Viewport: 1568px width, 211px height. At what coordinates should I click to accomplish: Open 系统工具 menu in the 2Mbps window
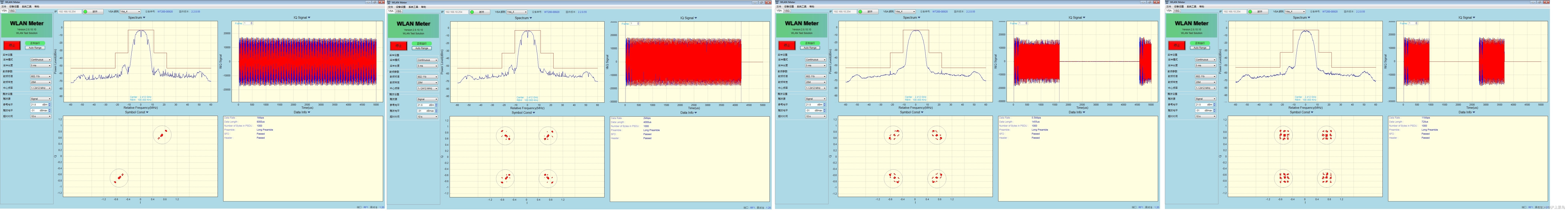pyautogui.click(x=413, y=7)
